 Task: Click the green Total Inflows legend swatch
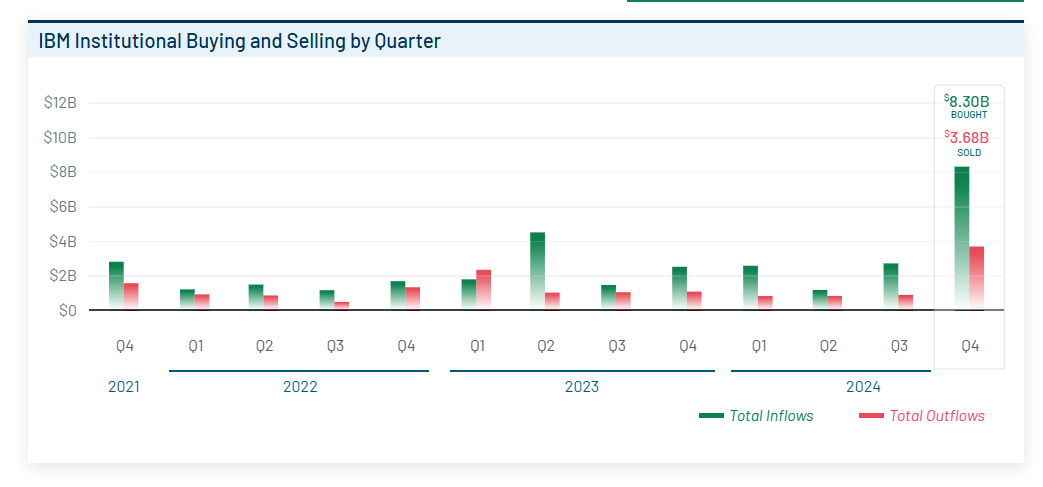[x=711, y=416]
